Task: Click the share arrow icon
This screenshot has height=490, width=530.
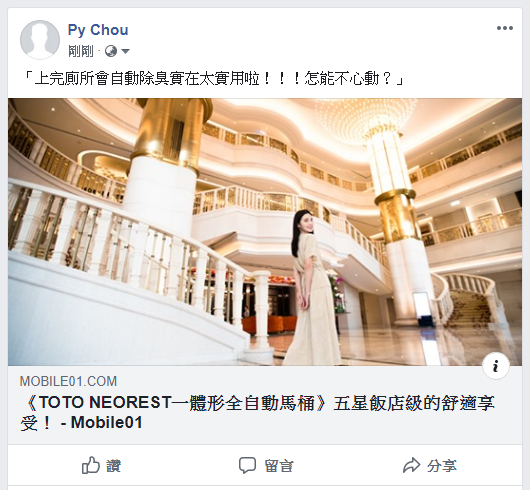Action: [x=411, y=465]
